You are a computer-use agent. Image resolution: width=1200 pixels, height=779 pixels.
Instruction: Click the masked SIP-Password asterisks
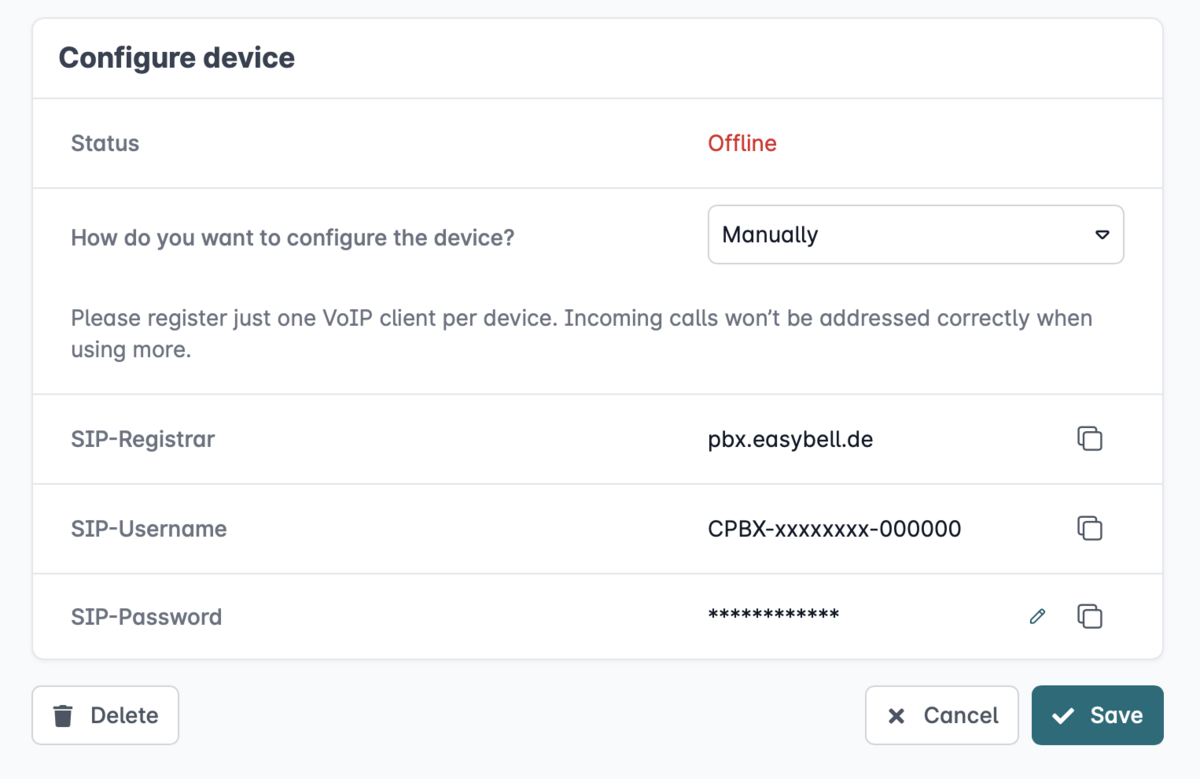(x=773, y=615)
